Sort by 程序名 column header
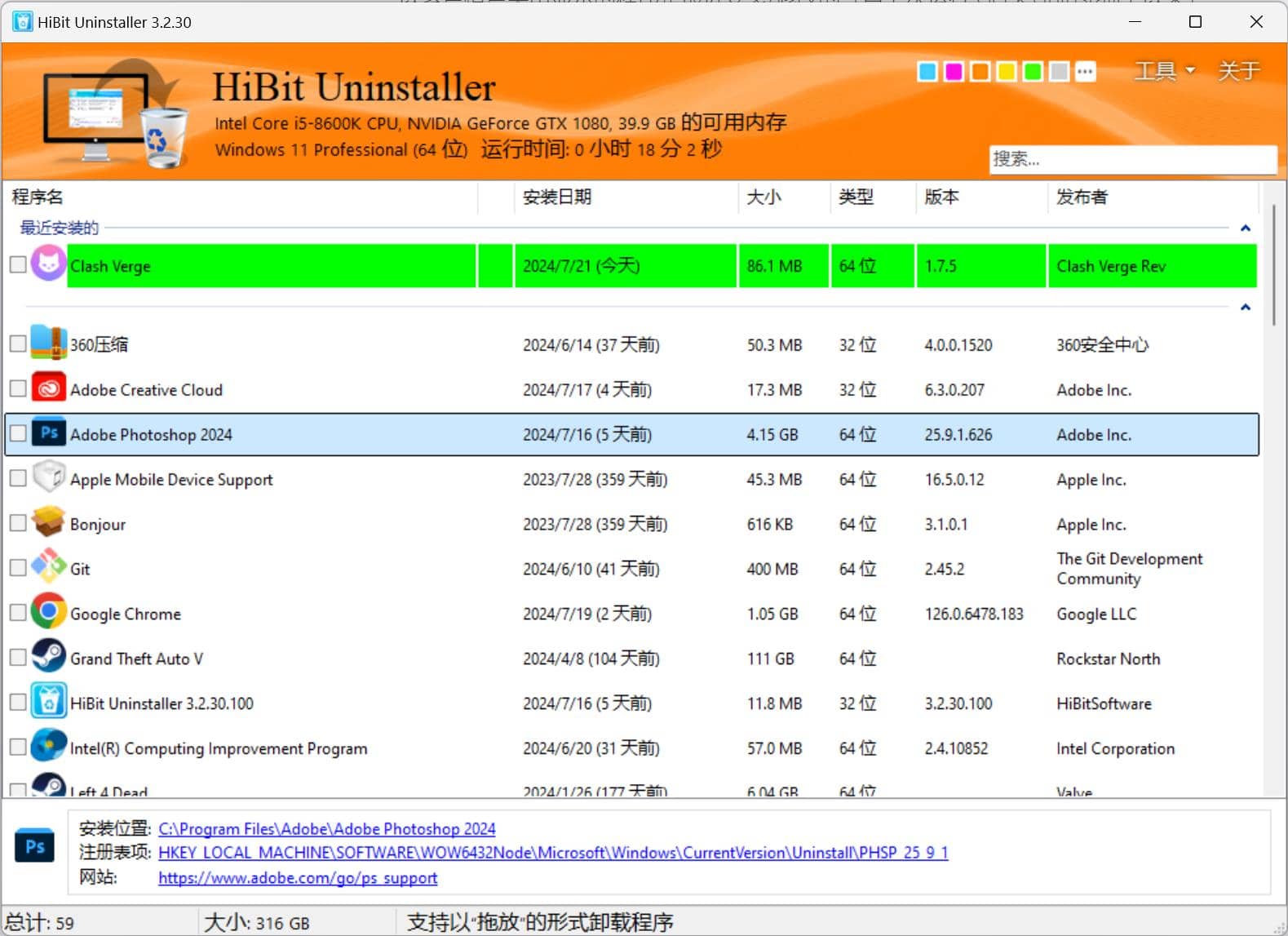The width and height of the screenshot is (1288, 936). (x=241, y=197)
